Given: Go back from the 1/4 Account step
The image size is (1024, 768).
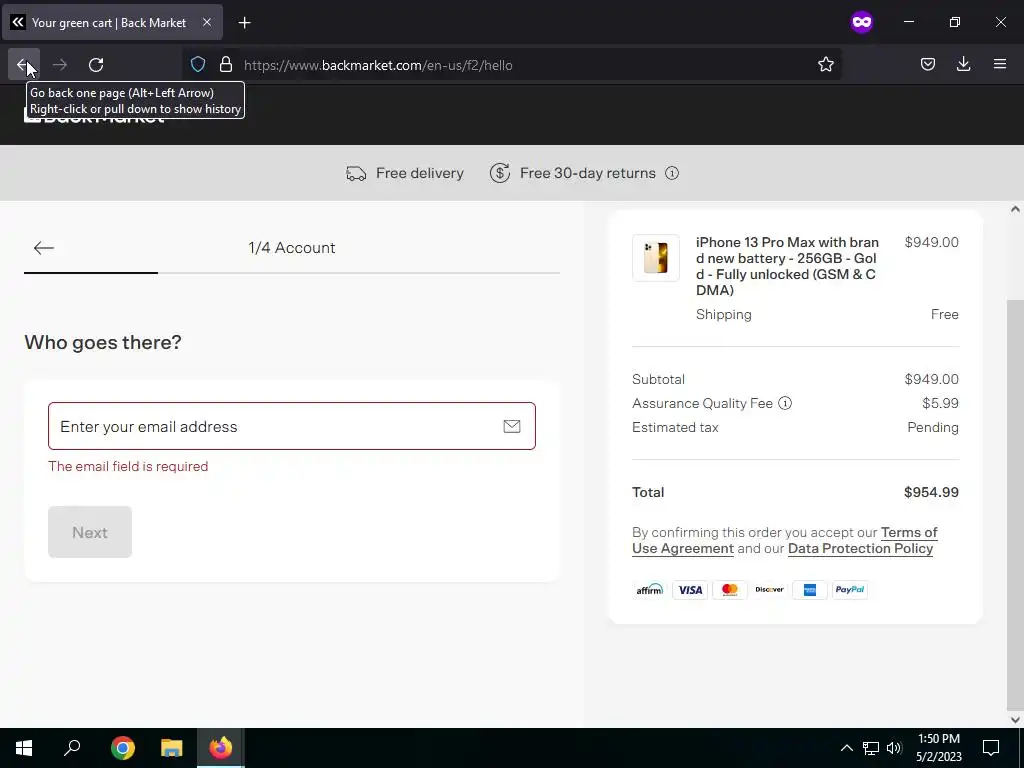Looking at the screenshot, I should [44, 248].
